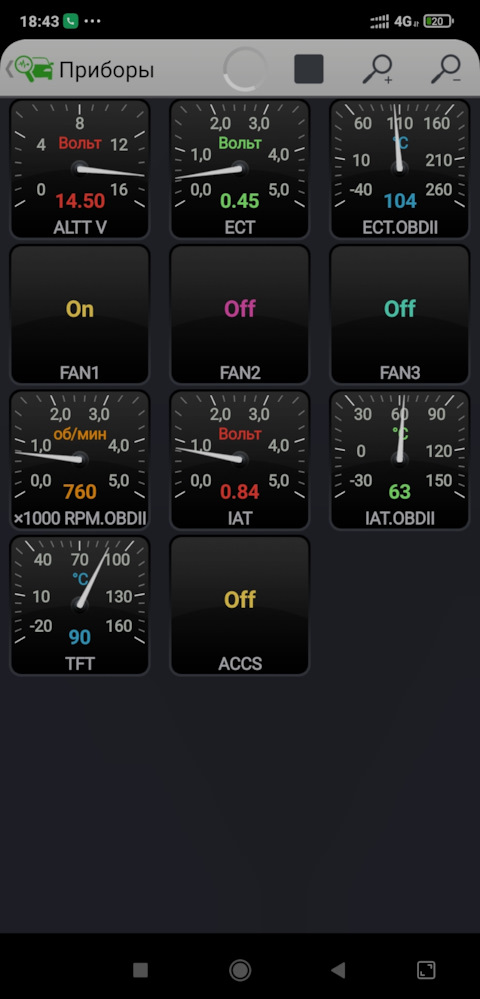Select the FAN2 Off status tile
This screenshot has width=480, height=999.
pos(240,314)
